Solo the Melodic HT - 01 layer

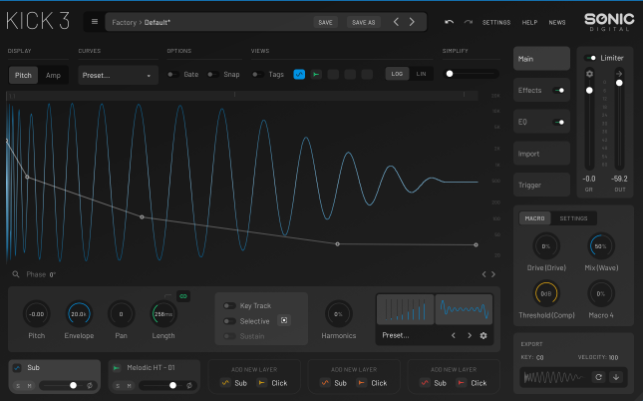point(118,385)
